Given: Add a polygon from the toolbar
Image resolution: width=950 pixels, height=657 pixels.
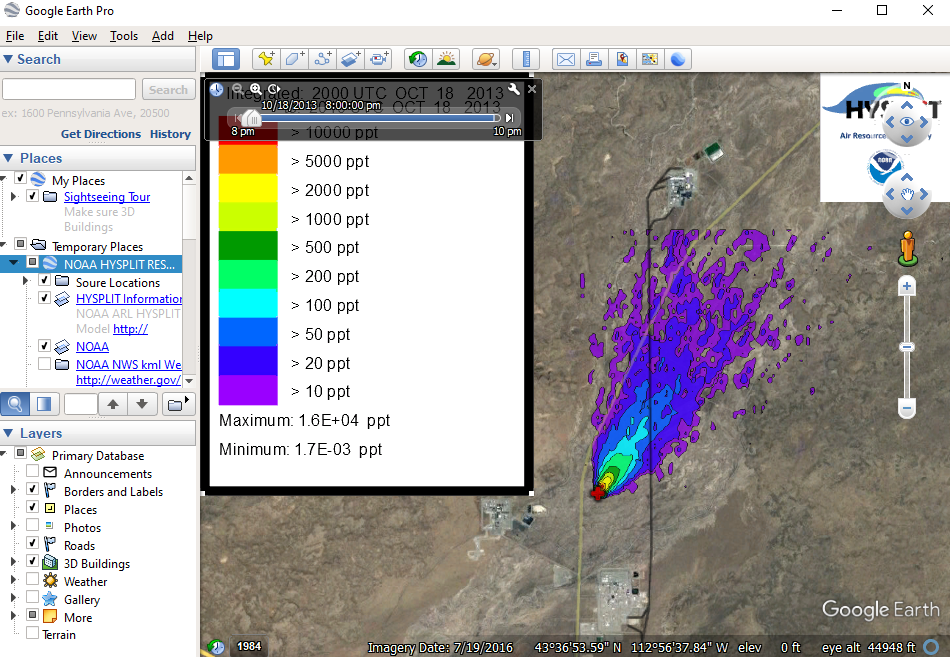Looking at the screenshot, I should (x=294, y=59).
